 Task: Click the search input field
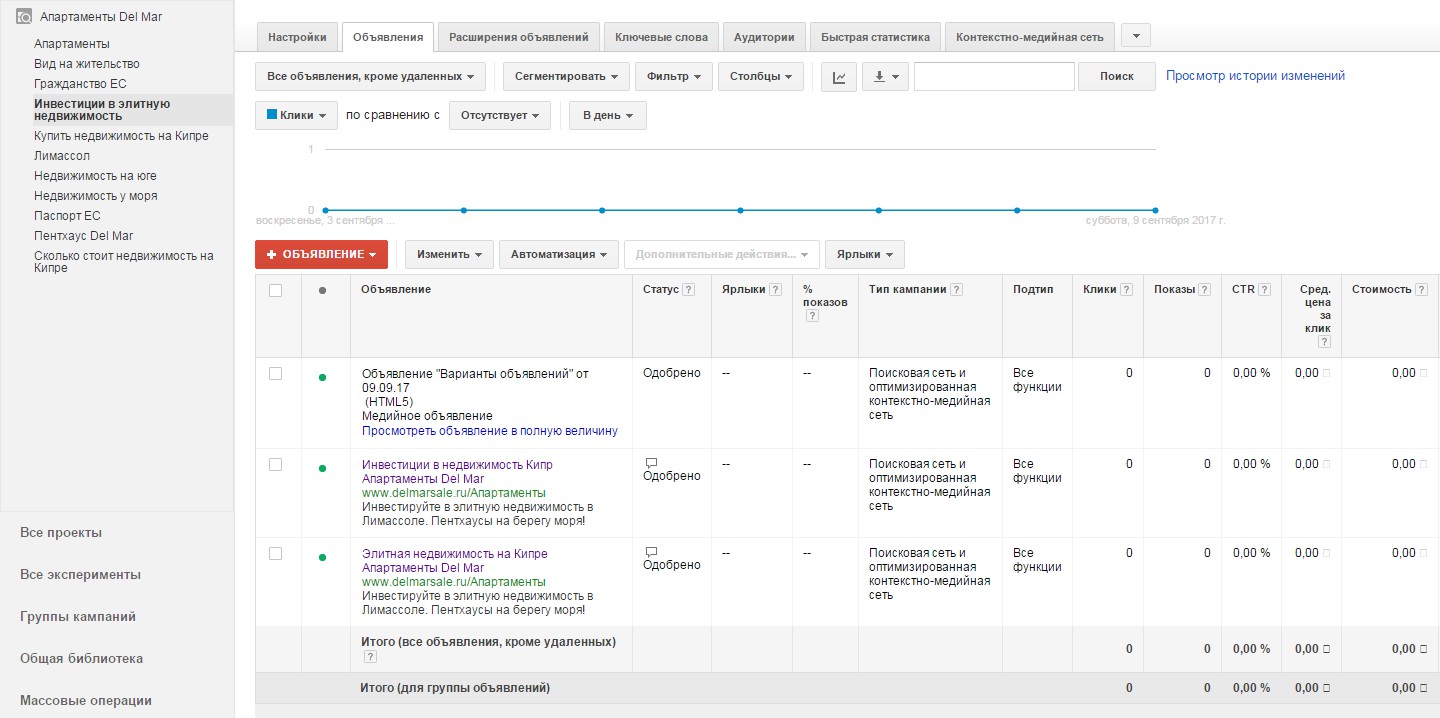(994, 77)
